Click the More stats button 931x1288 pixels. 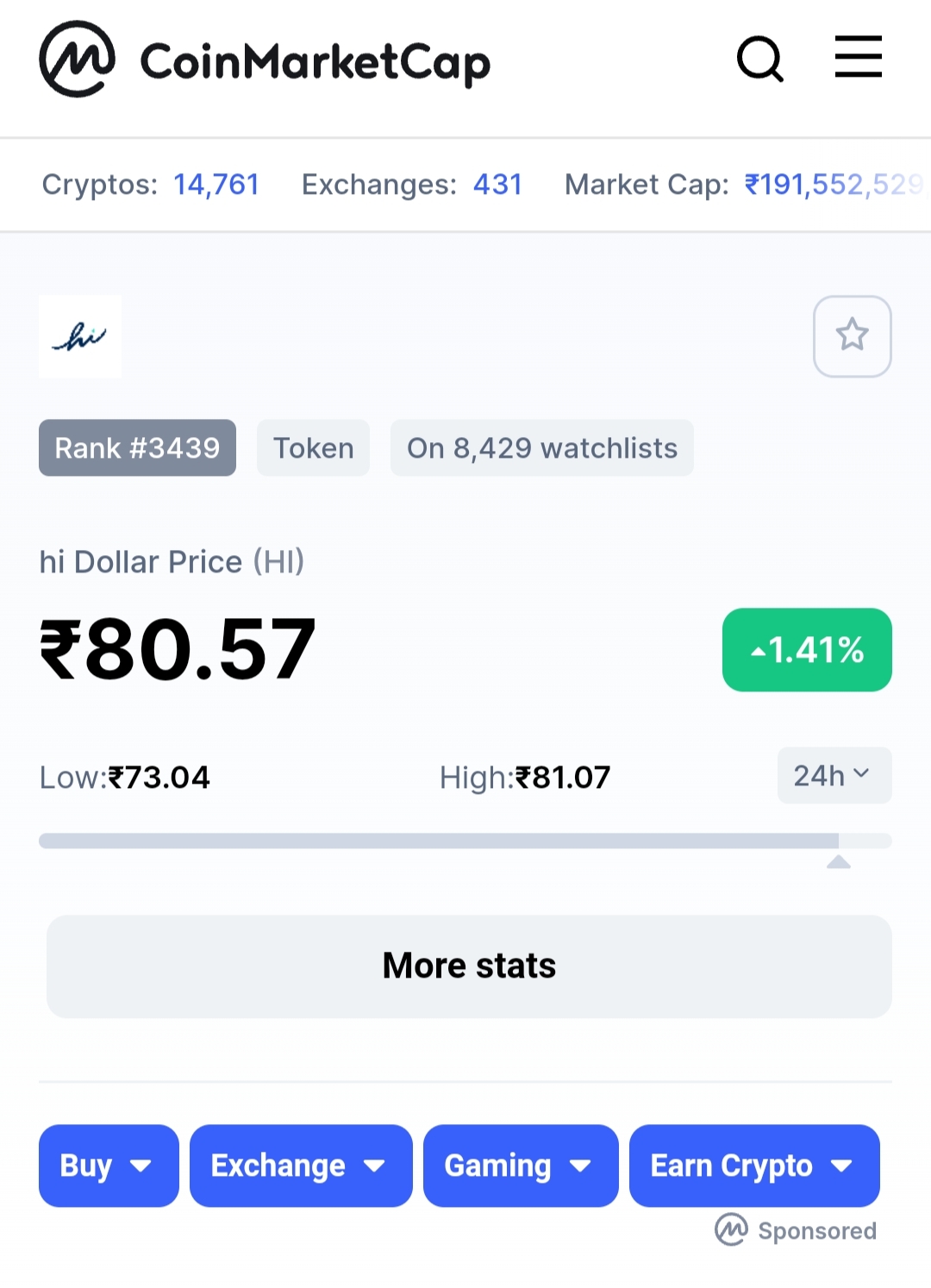(469, 966)
